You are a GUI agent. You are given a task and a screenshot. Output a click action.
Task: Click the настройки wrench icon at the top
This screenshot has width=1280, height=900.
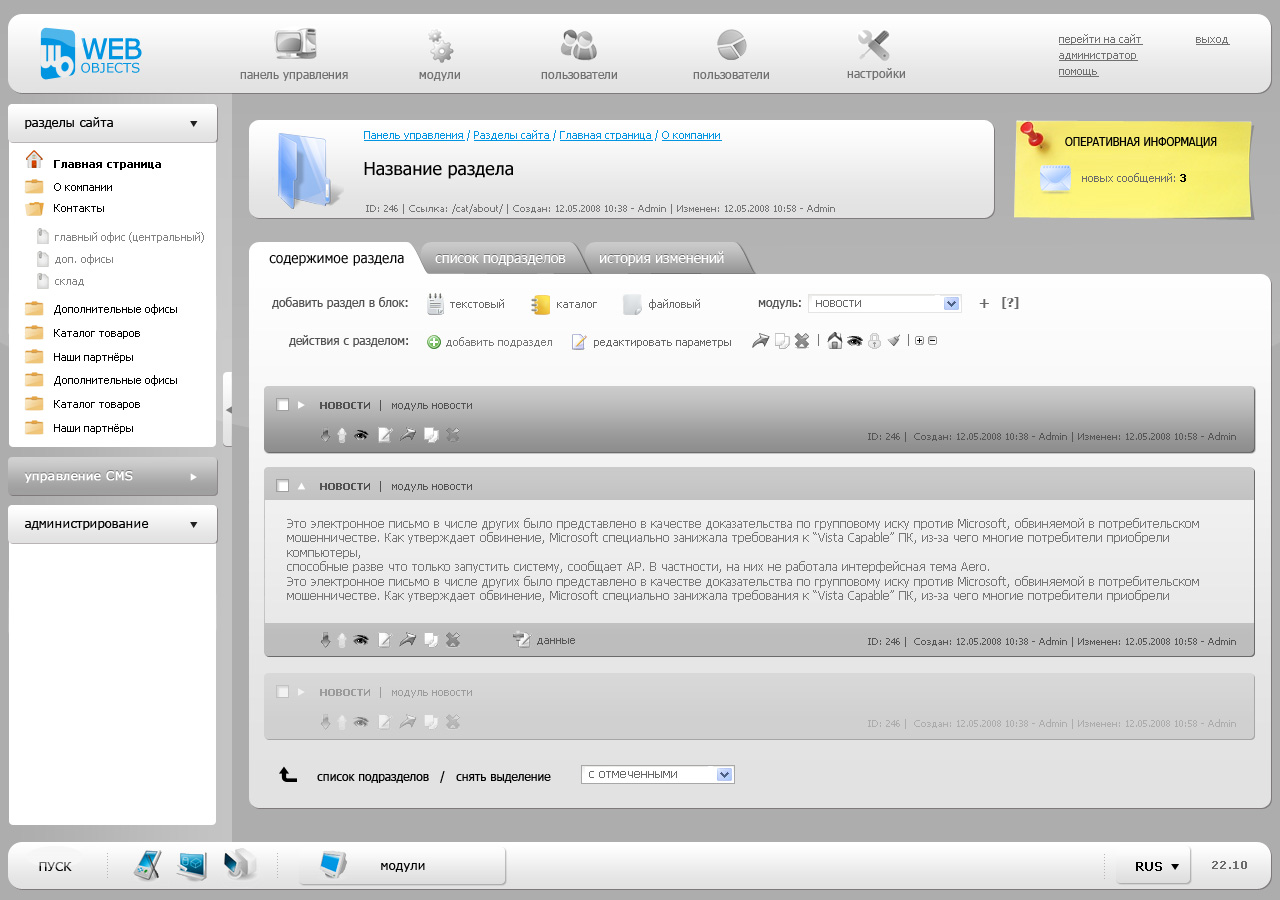(x=873, y=44)
